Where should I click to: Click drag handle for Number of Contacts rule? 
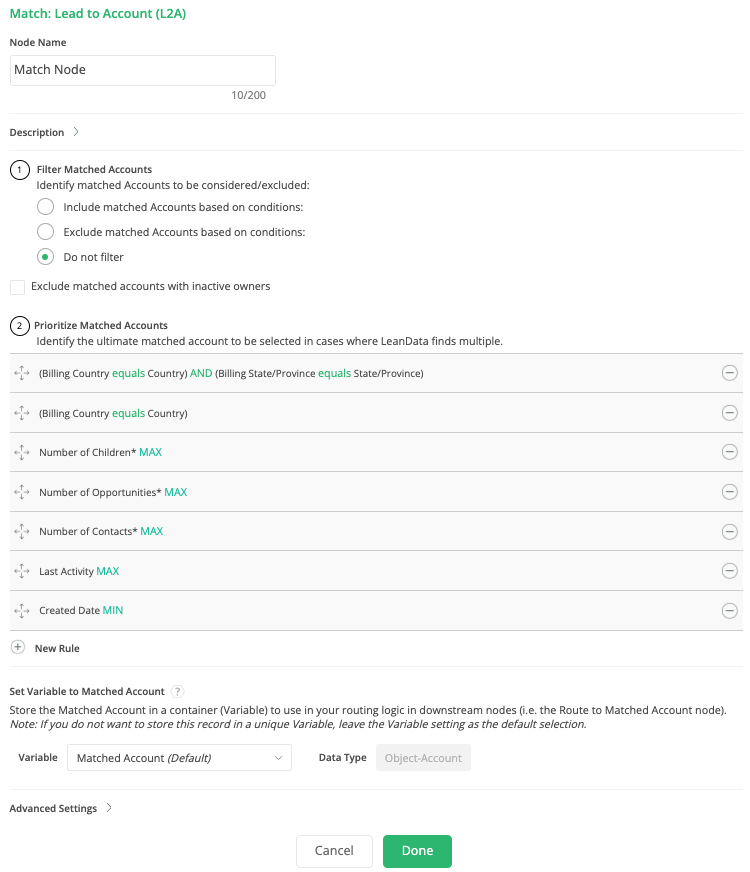[x=22, y=531]
